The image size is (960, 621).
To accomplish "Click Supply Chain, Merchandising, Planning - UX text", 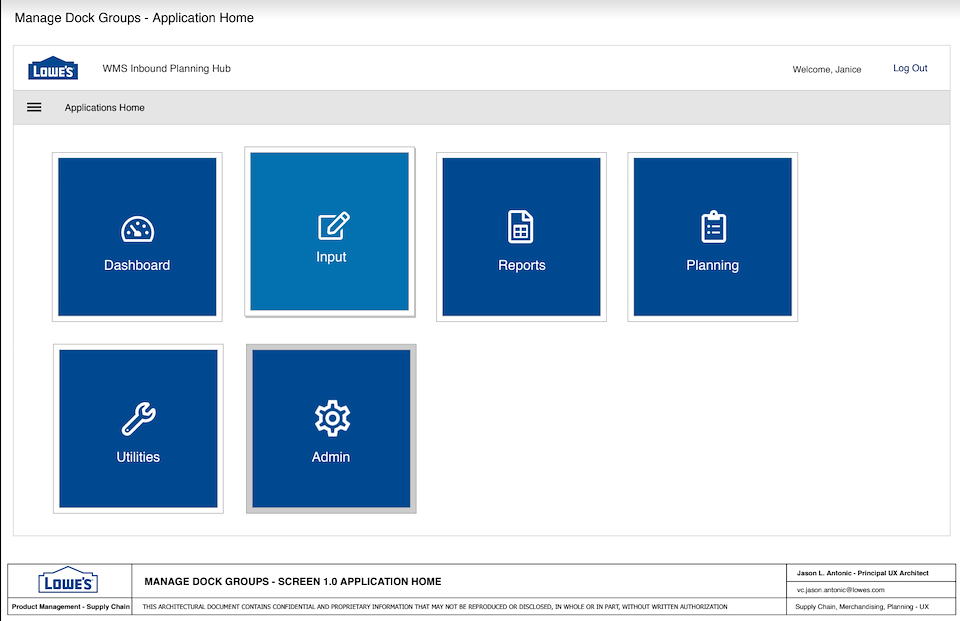I will (862, 607).
